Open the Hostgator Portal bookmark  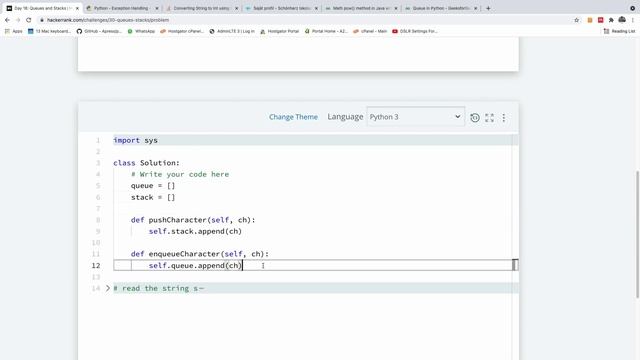coord(280,31)
